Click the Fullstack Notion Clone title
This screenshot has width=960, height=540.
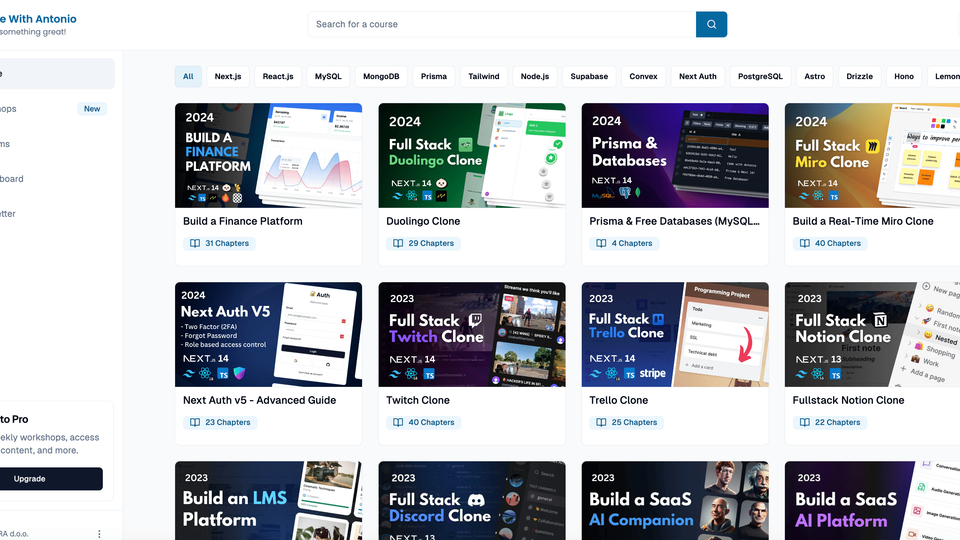pos(848,400)
